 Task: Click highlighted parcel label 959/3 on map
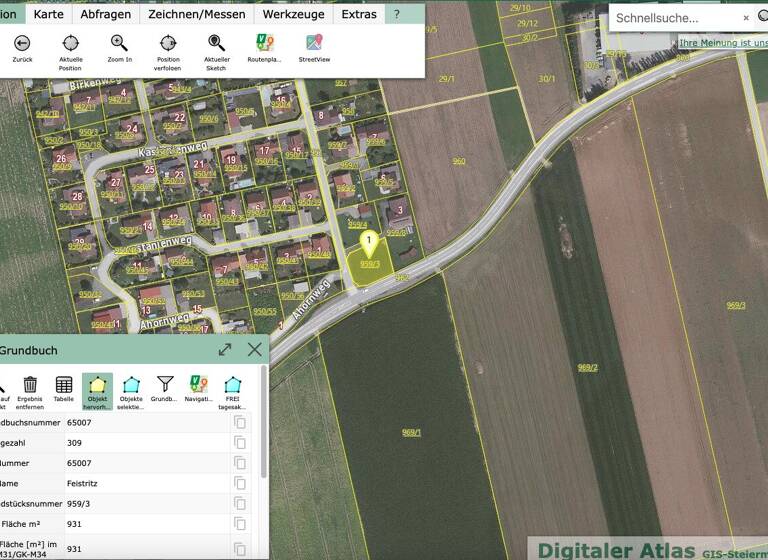coord(370,264)
